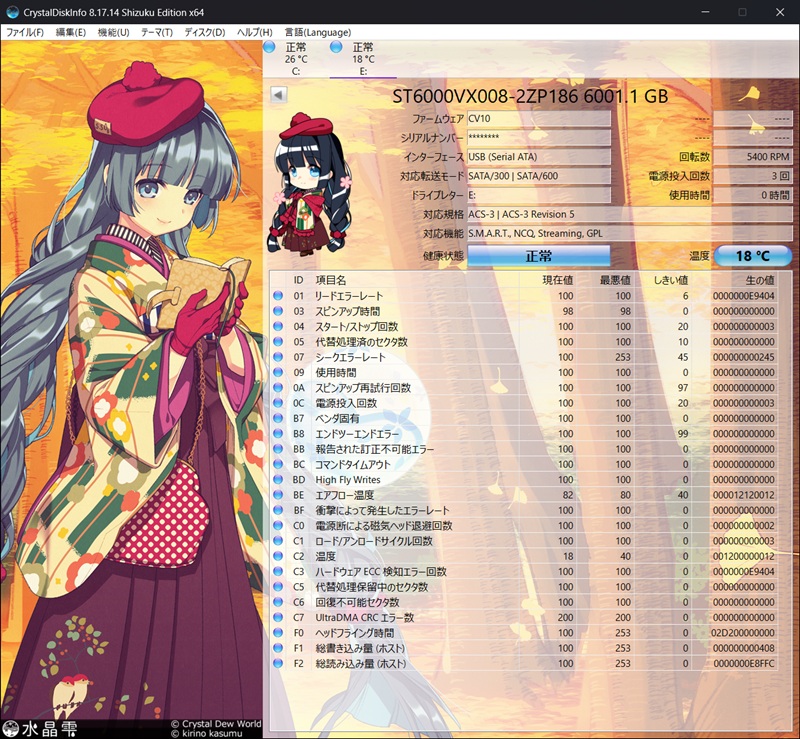
Task: Select the F1 総書き込み量 (ホスト) row name
Action: (x=360, y=648)
